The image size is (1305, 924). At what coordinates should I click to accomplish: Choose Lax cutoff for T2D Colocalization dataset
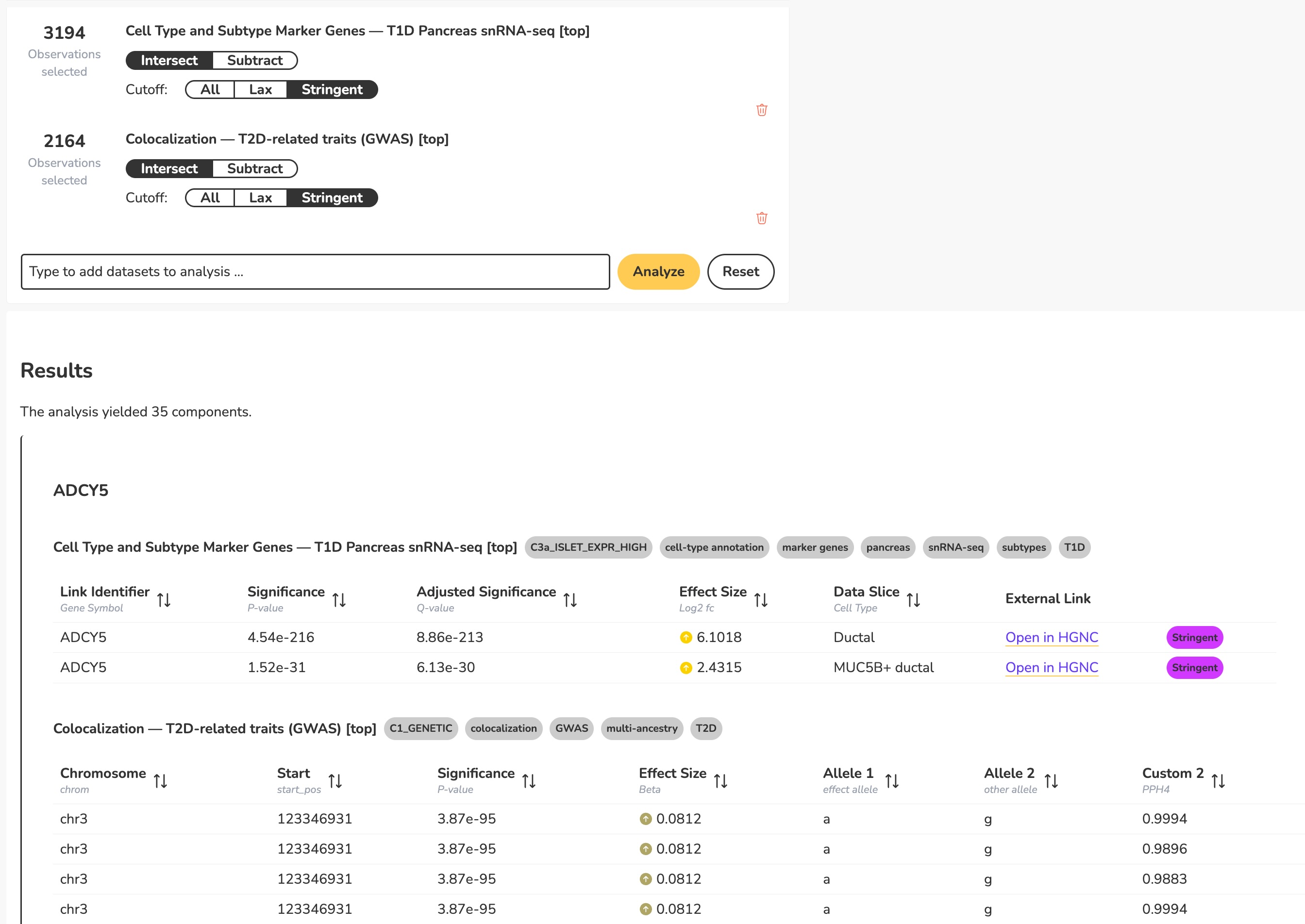tap(260, 198)
